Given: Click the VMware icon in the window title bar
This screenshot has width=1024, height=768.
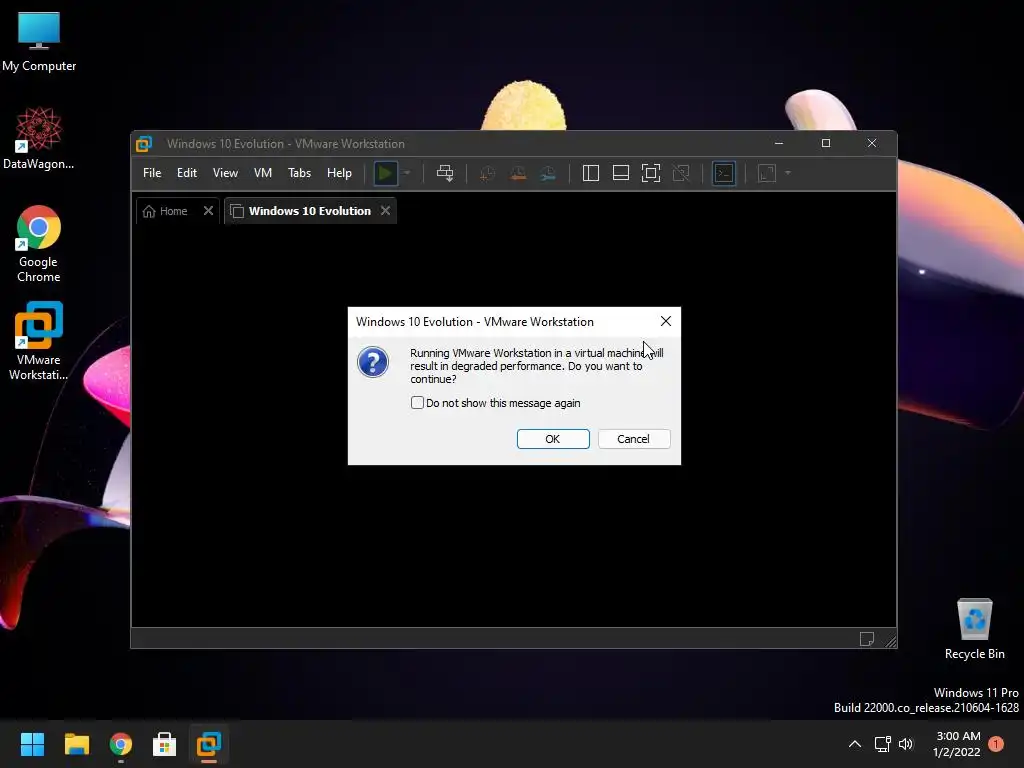Looking at the screenshot, I should pyautogui.click(x=144, y=144).
